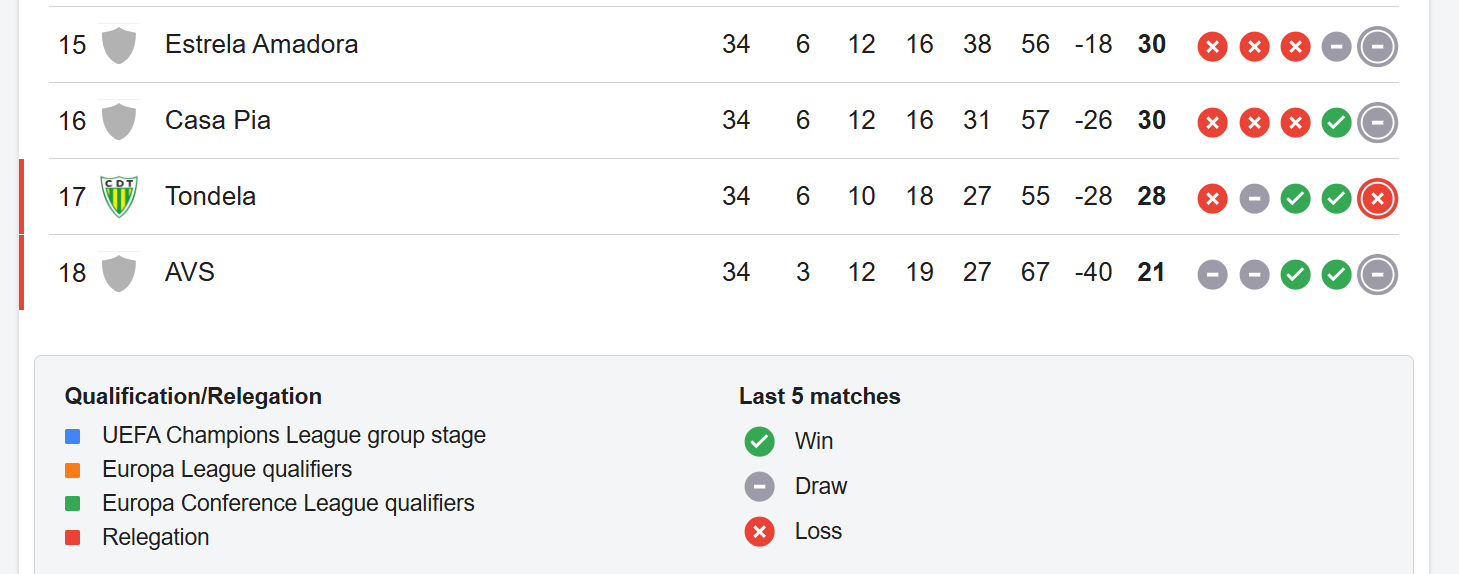The height and width of the screenshot is (574, 1459).
Task: Click the blue Champions League color swatch
Action: pos(72,436)
